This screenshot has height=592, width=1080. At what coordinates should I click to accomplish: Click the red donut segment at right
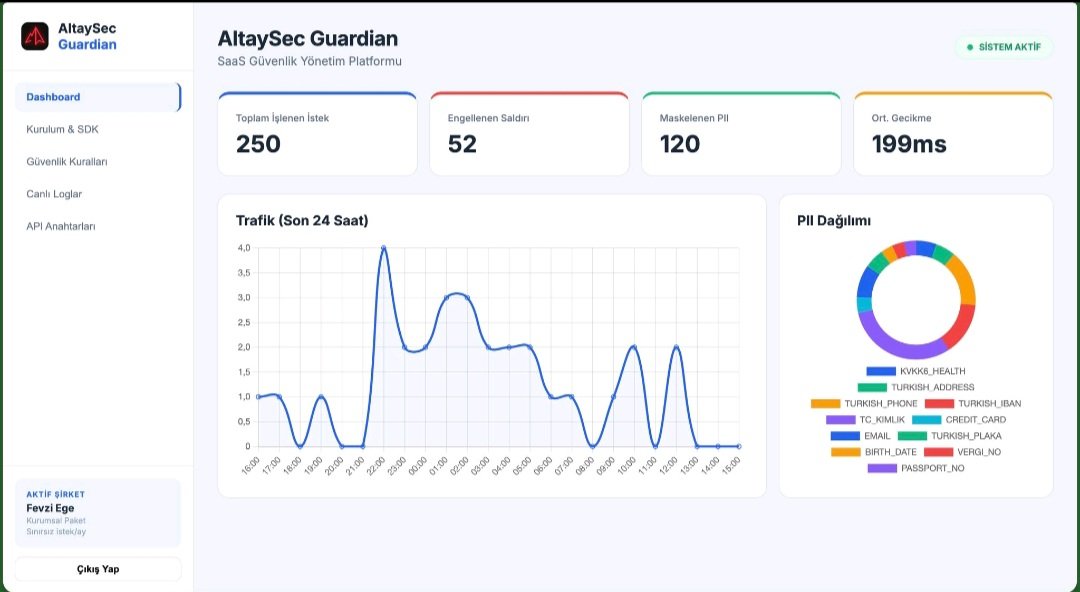[x=962, y=326]
